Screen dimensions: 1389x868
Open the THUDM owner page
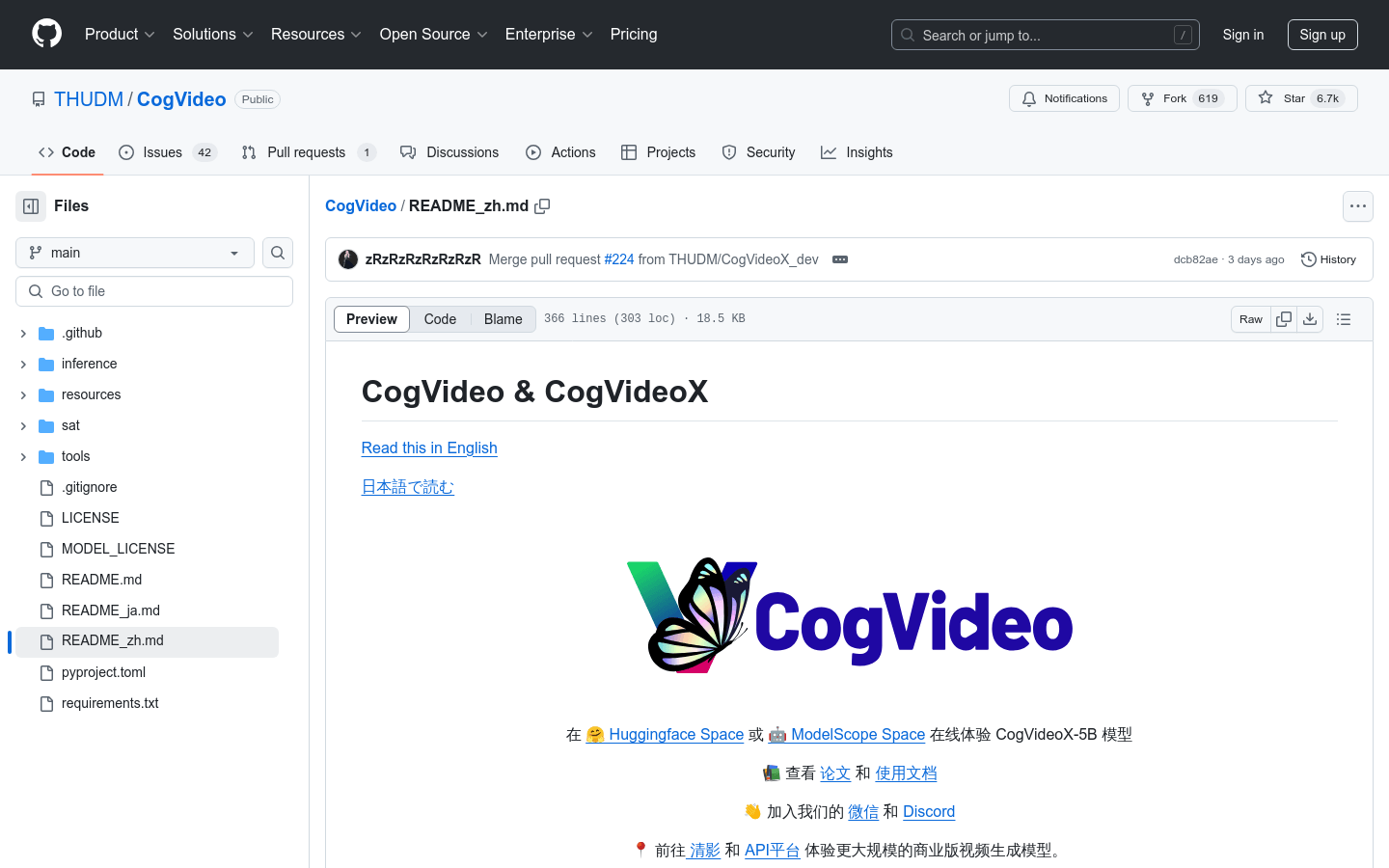pos(89,99)
